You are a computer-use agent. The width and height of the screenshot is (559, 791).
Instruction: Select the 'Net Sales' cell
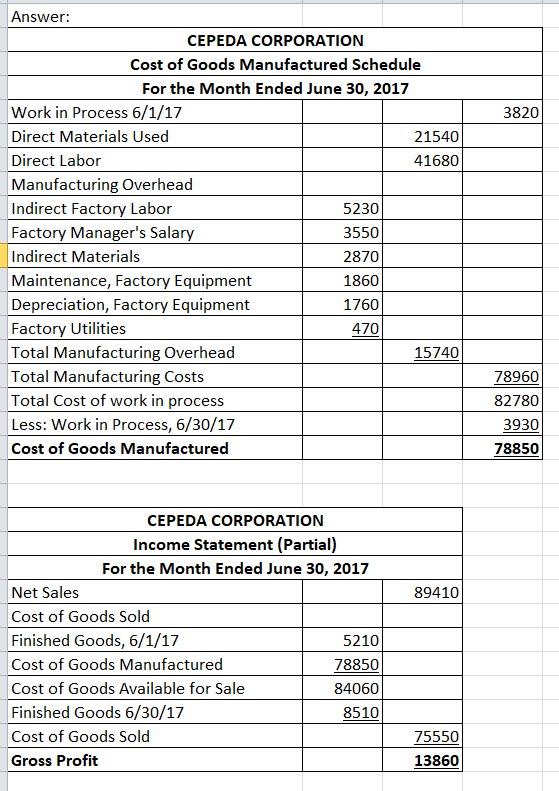155,592
